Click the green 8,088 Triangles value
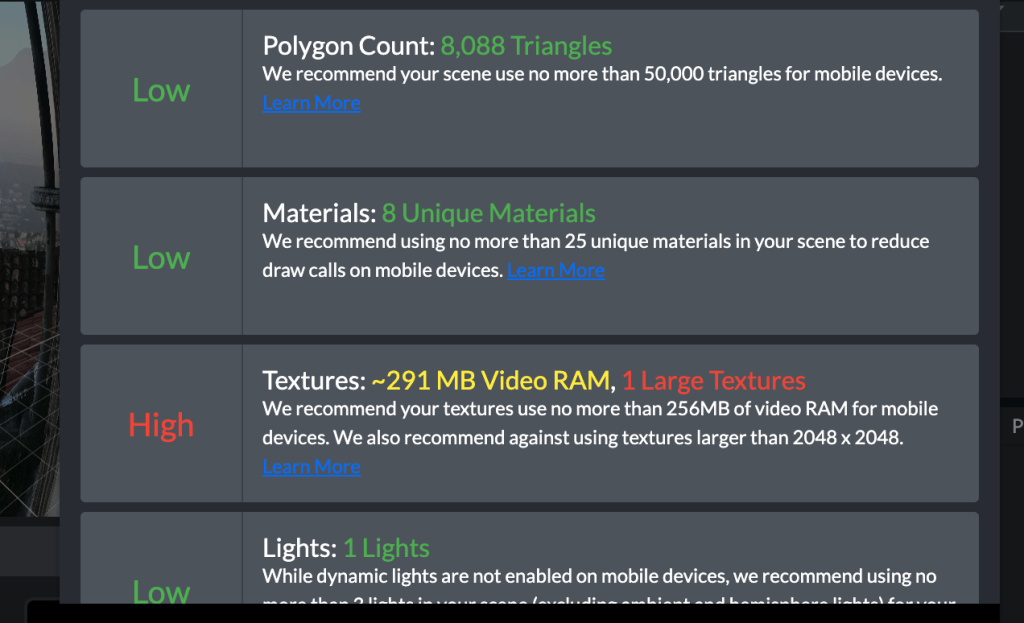This screenshot has width=1024, height=623. pyautogui.click(x=526, y=46)
